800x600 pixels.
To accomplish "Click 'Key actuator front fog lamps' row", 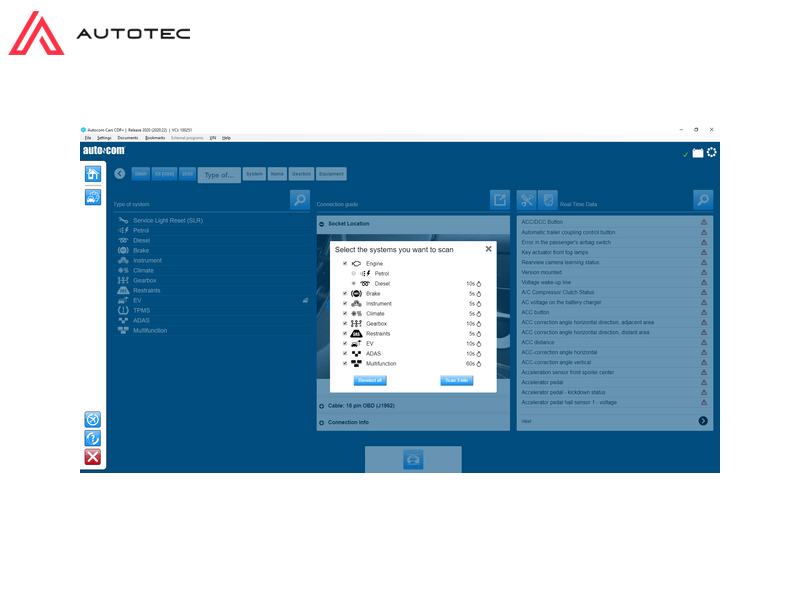I will point(614,252).
